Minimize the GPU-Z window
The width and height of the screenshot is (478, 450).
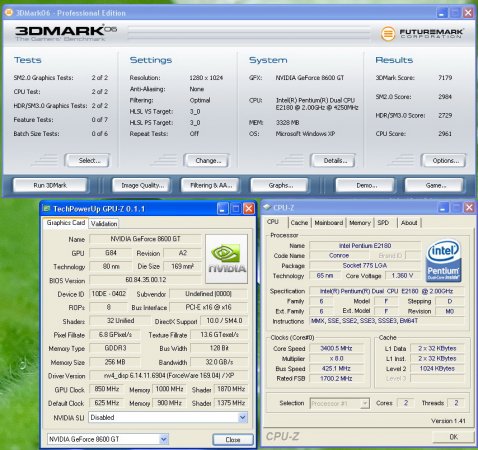(x=223, y=209)
